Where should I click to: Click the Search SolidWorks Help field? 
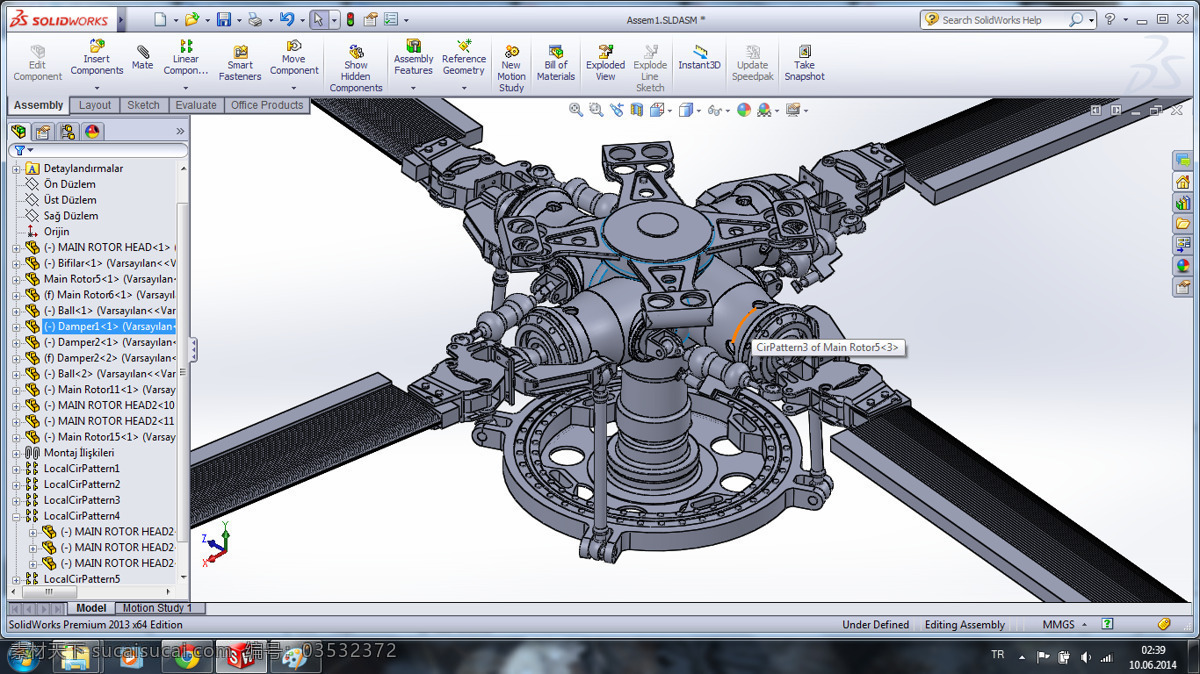[1005, 19]
